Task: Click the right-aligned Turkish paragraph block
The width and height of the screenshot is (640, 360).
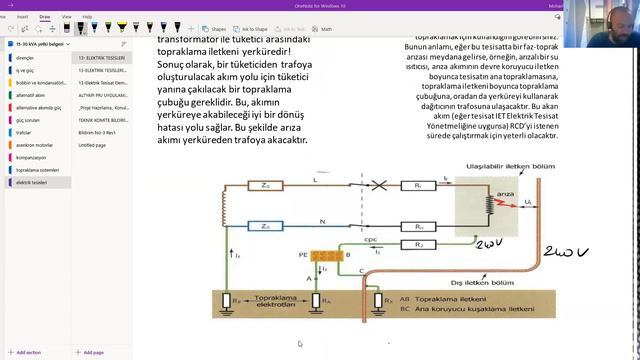Action: 482,87
